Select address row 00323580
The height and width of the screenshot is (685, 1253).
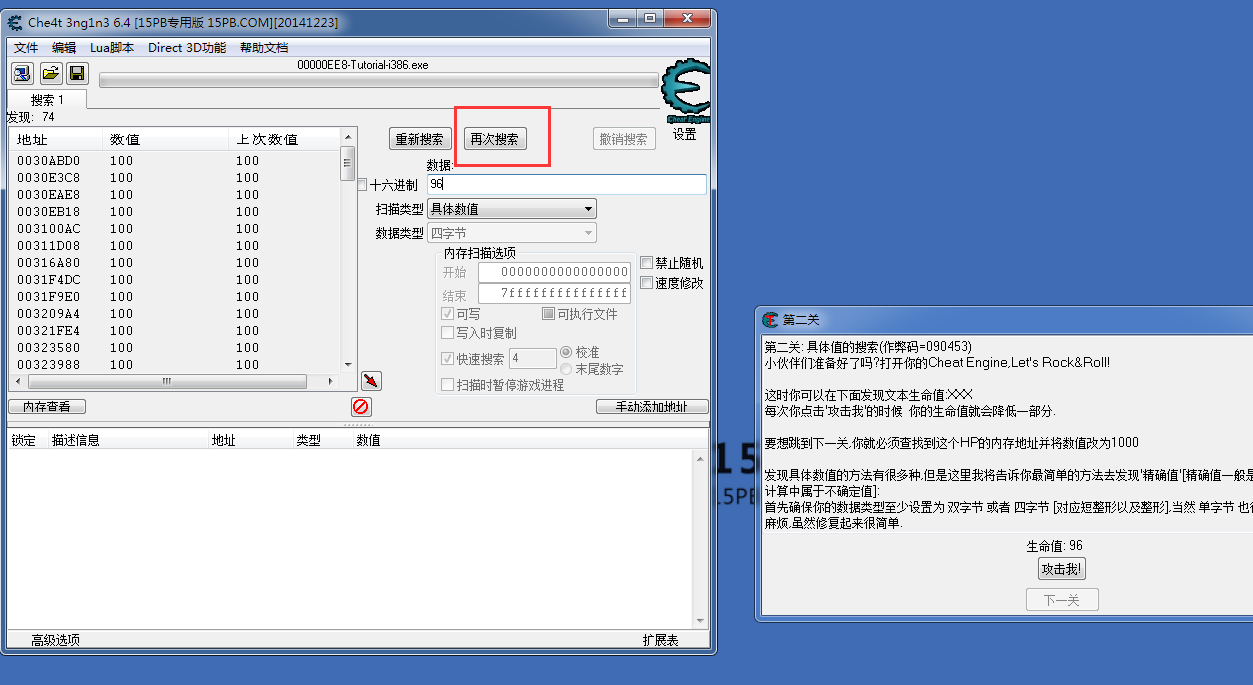coord(175,348)
